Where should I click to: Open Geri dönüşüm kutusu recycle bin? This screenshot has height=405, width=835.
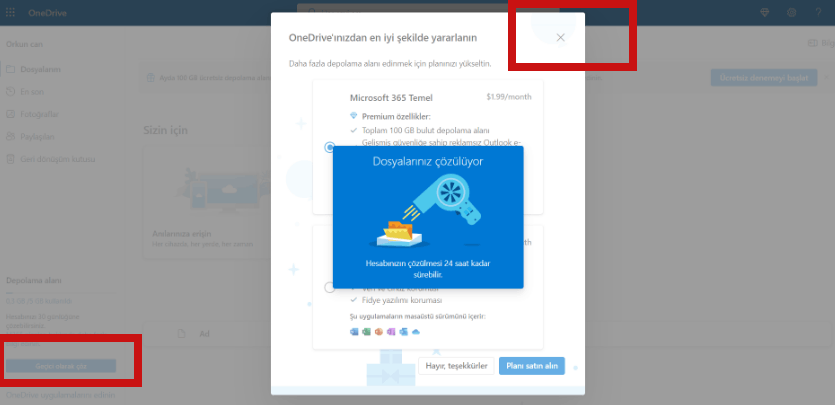51,159
